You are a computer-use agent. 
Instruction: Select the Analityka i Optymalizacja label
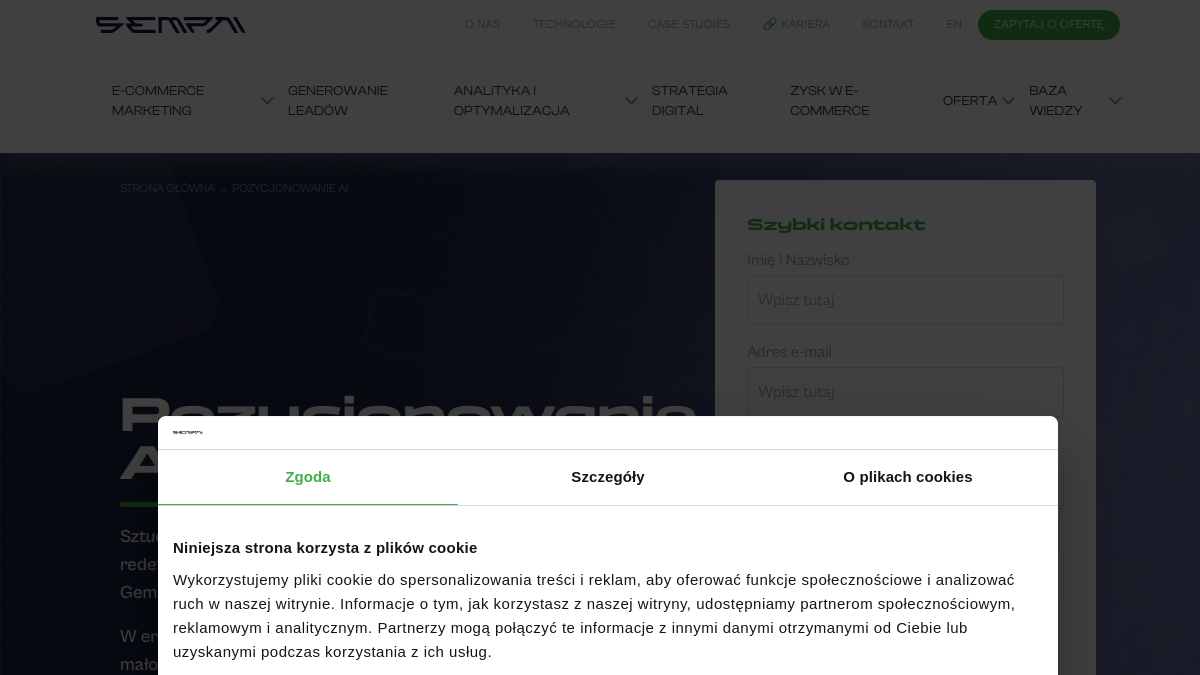coord(512,101)
